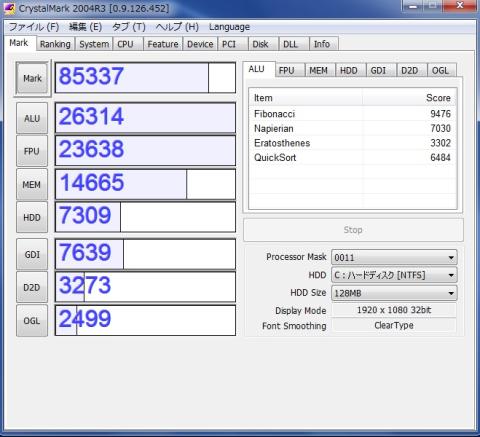Show the OGL results sub-tab

click(442, 70)
